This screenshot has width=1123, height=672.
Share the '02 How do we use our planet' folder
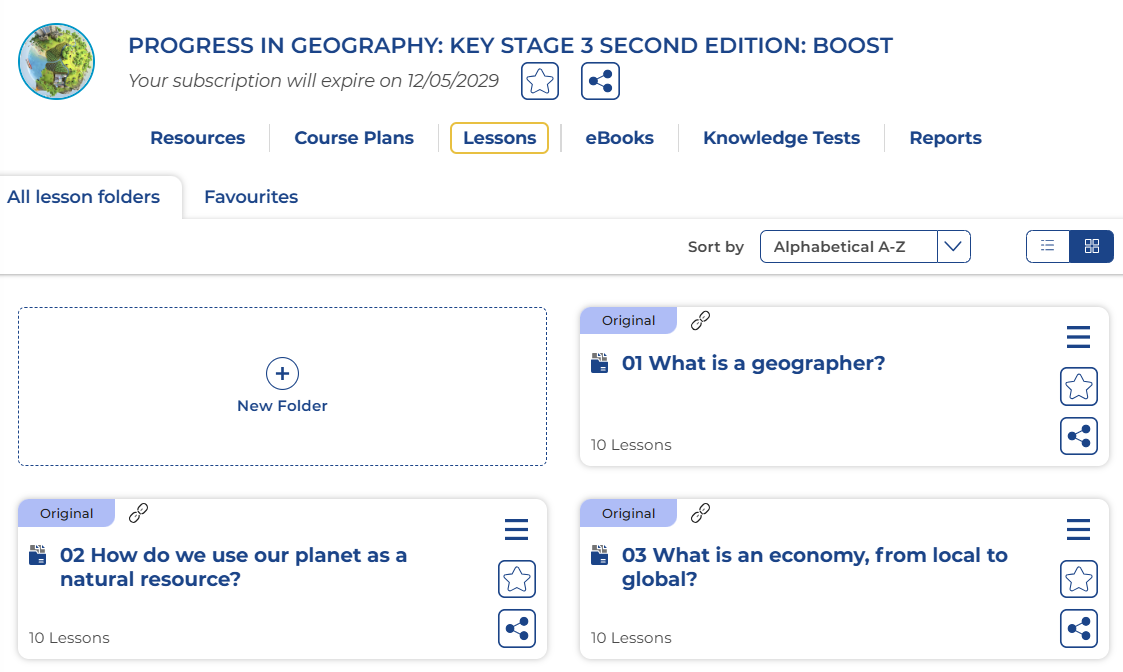(x=517, y=628)
